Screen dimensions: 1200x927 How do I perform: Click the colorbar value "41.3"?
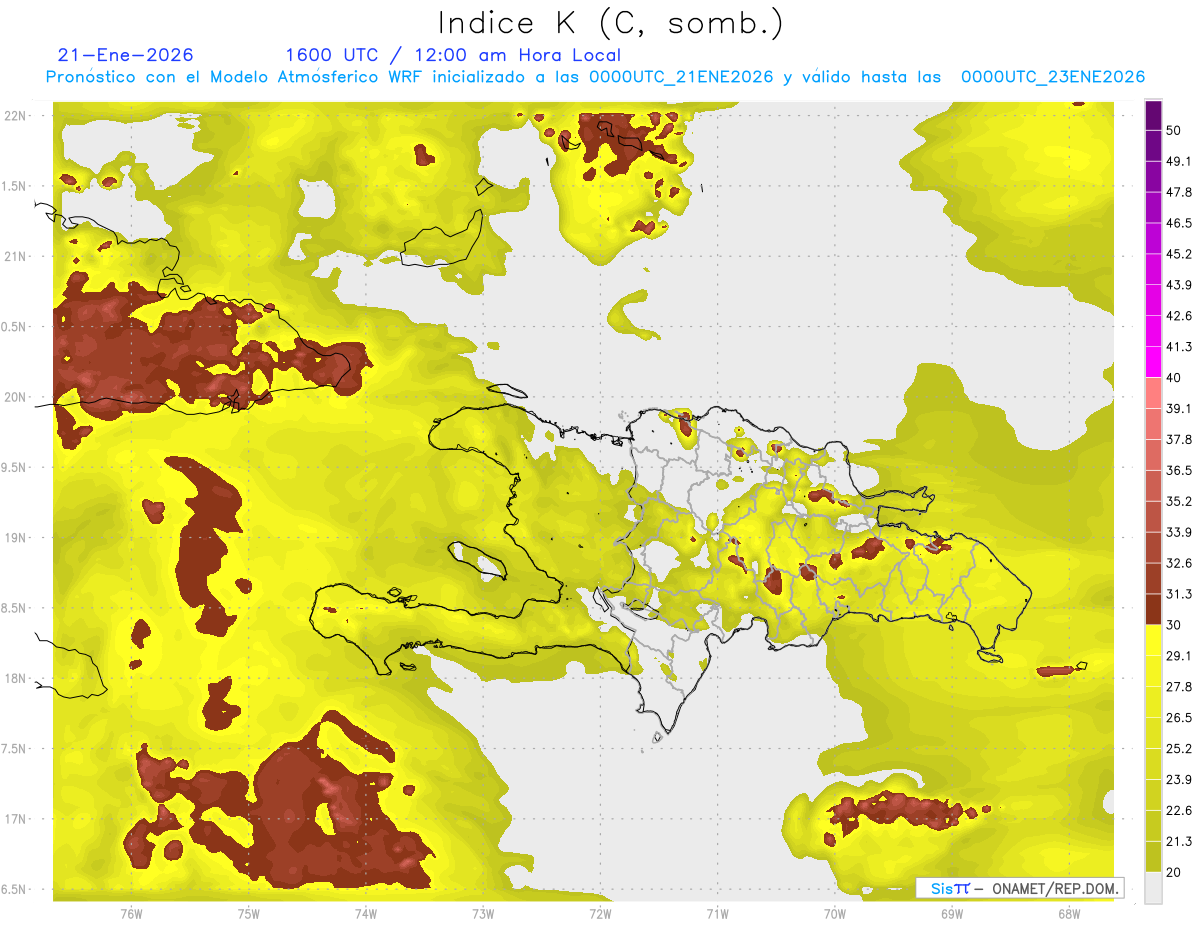[1180, 347]
